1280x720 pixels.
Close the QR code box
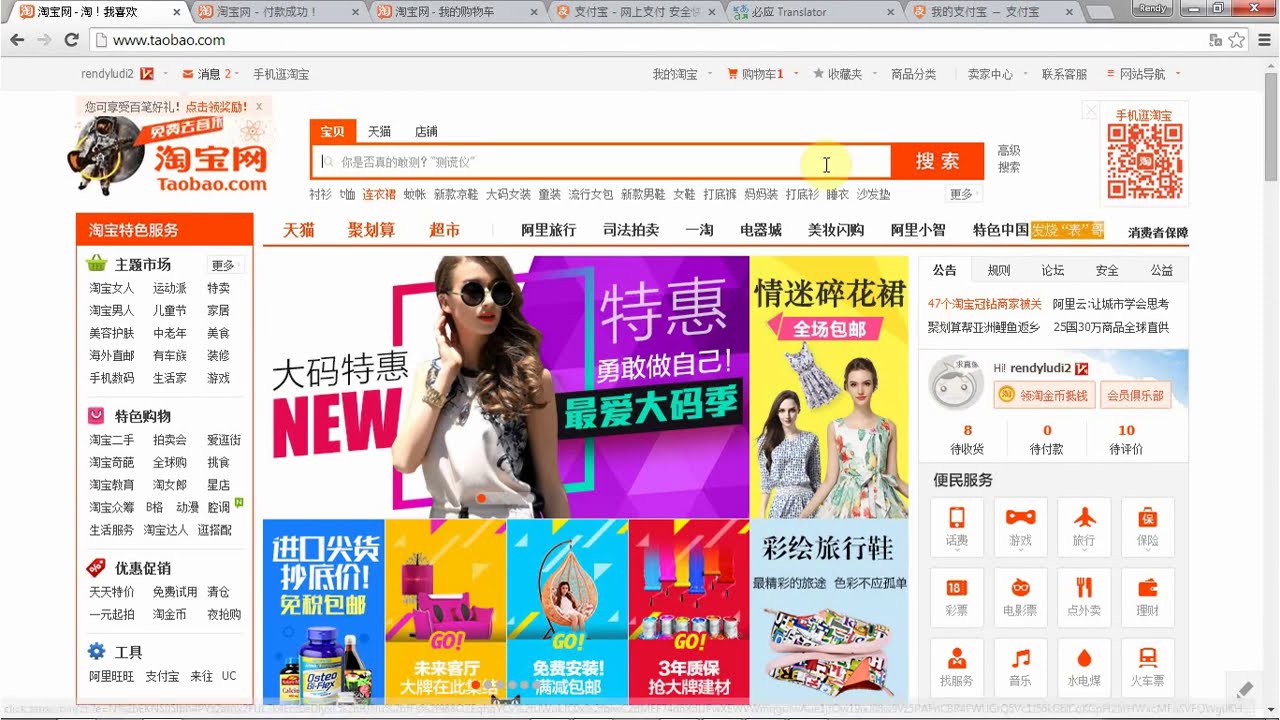pyautogui.click(x=1091, y=111)
